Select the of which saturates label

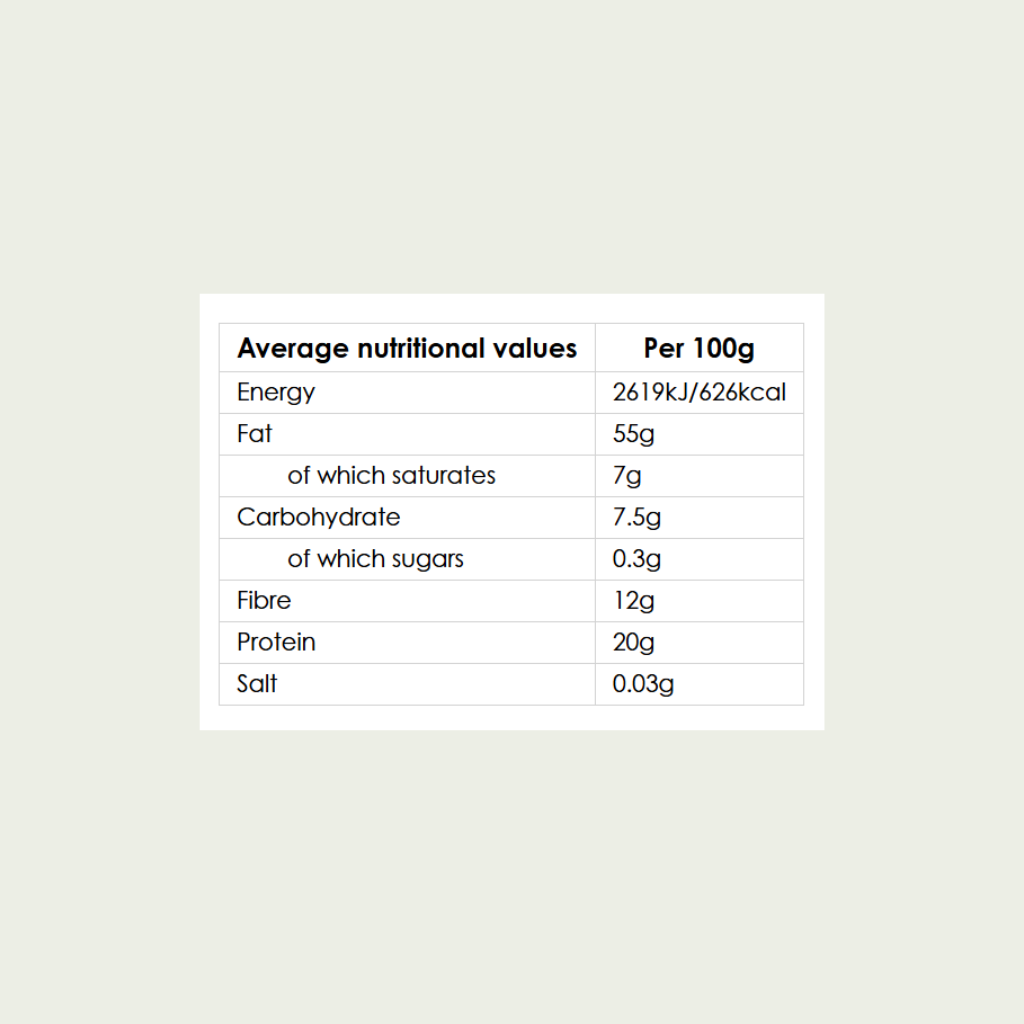(391, 475)
